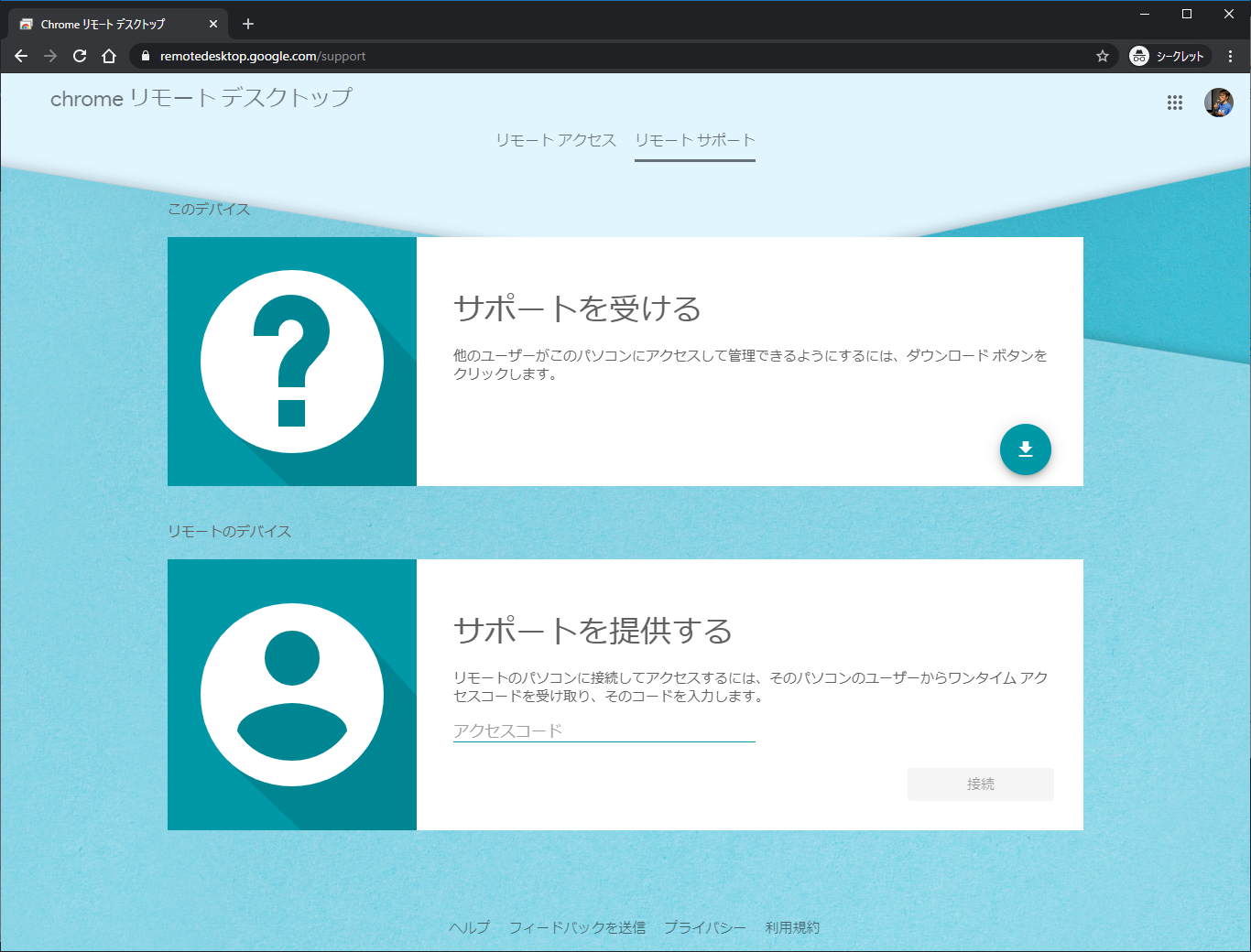Image resolution: width=1251 pixels, height=952 pixels.
Task: Switch to the リモート サポート tab
Action: (695, 140)
